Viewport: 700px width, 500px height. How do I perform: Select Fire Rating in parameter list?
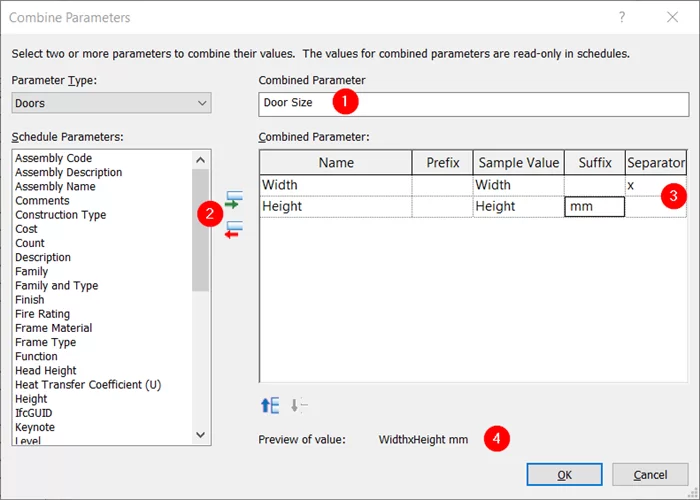coord(42,314)
